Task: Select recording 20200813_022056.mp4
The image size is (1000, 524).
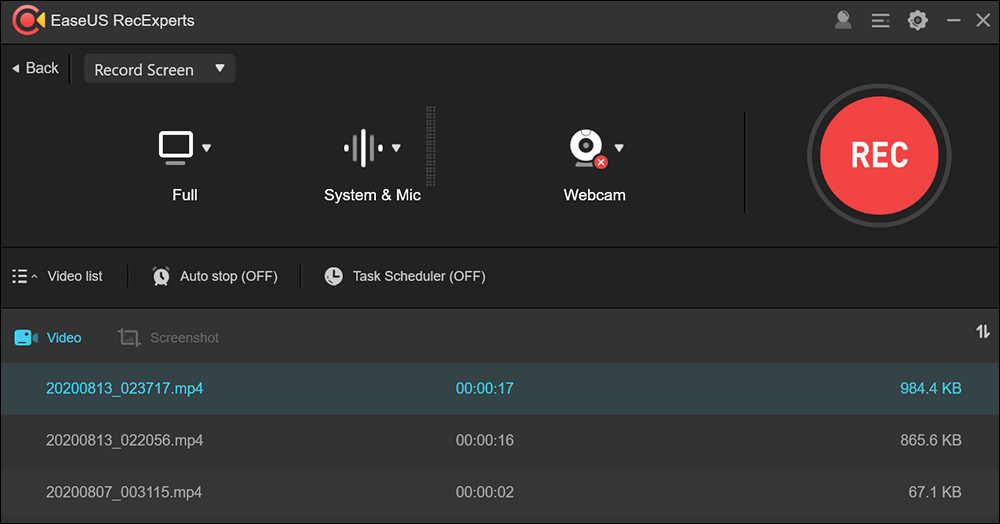Action: point(124,440)
